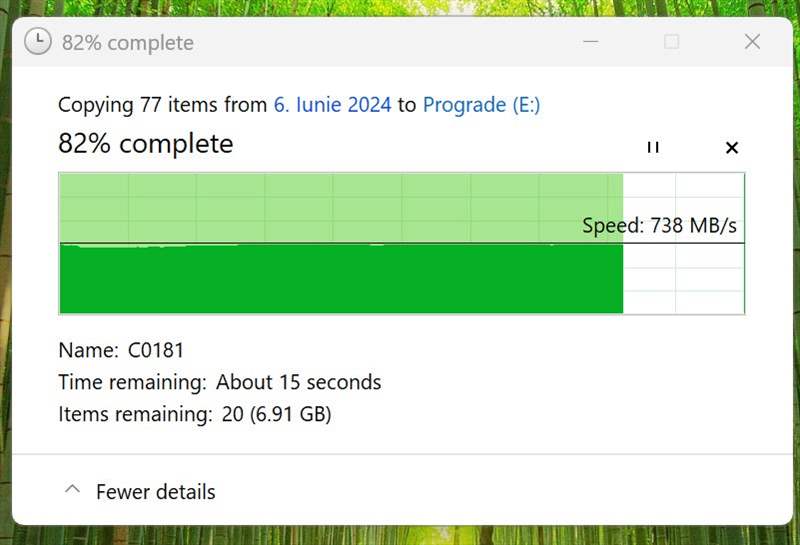Click the file name C0181
800x545 pixels.
(x=156, y=350)
